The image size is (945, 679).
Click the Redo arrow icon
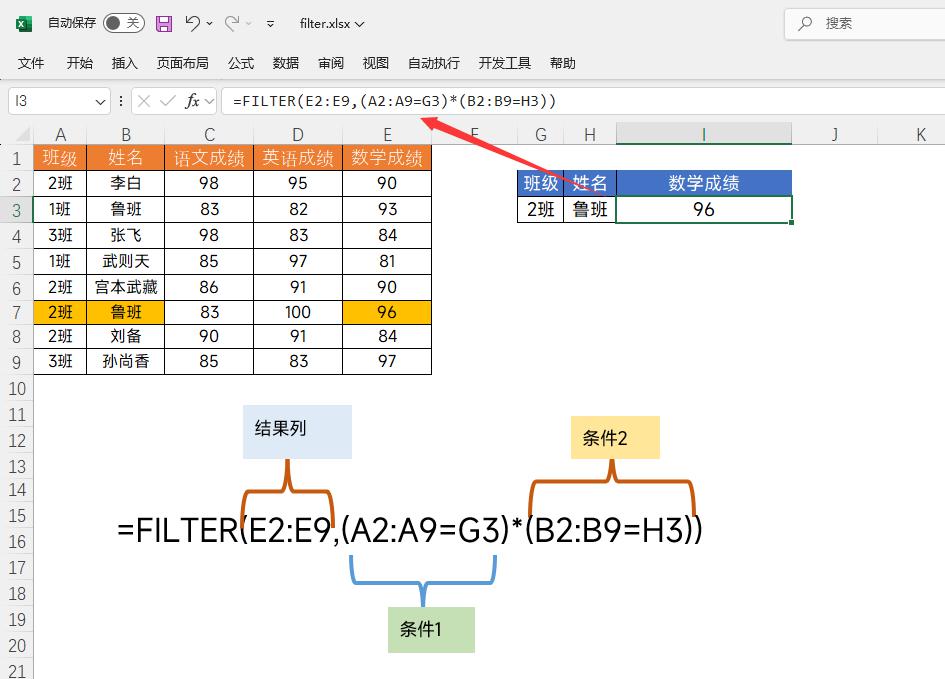231,23
